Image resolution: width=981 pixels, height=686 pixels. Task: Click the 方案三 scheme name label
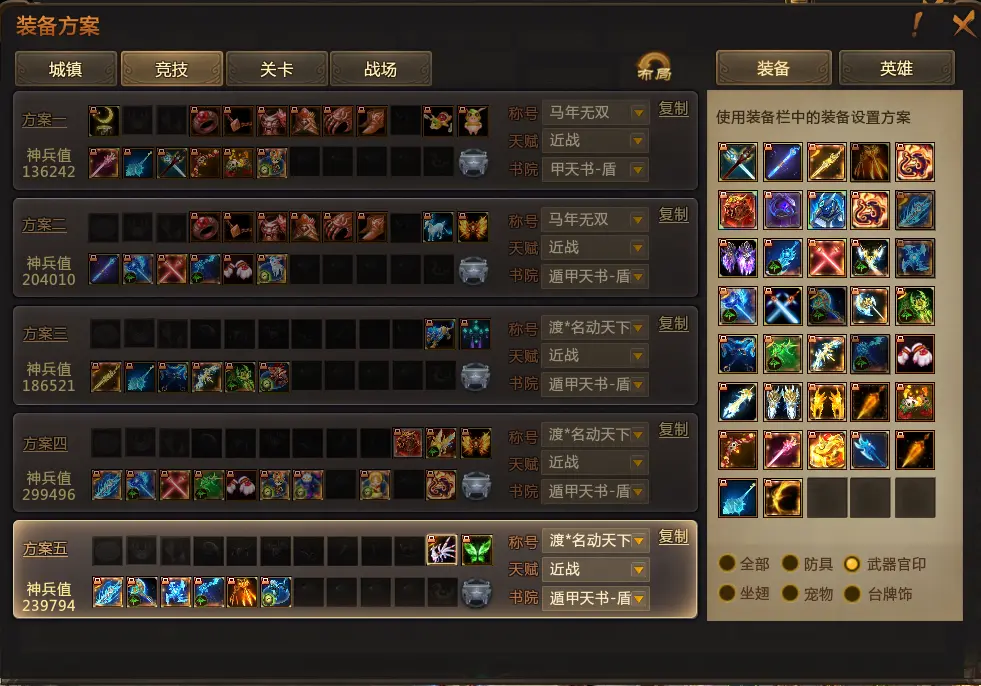click(x=44, y=334)
